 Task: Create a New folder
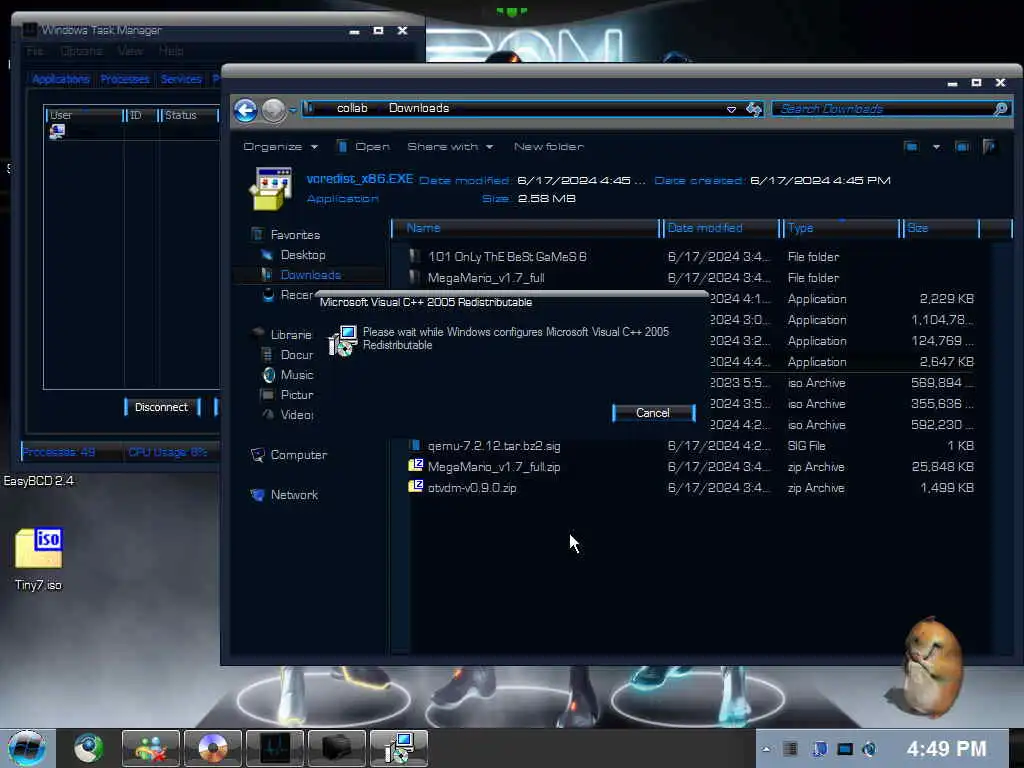(x=549, y=147)
